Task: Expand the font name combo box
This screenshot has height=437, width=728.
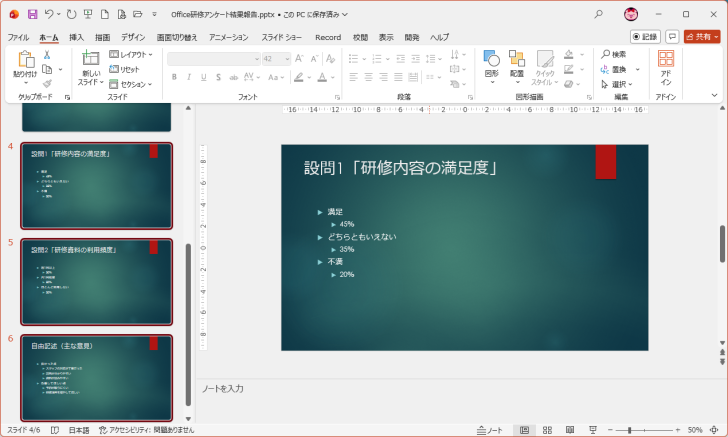Action: pos(257,59)
